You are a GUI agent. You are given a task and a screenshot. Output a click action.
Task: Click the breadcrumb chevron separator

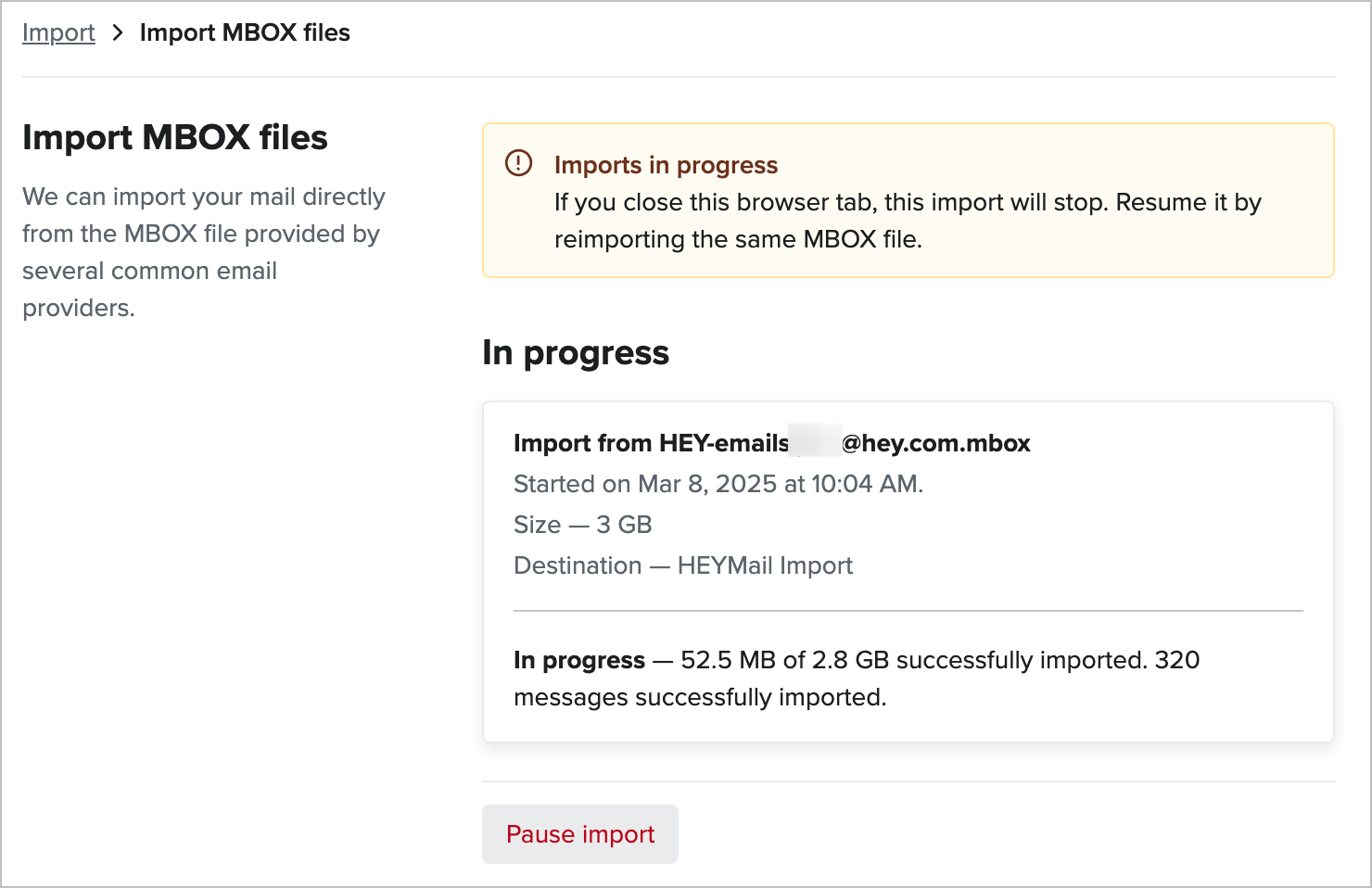pos(118,32)
